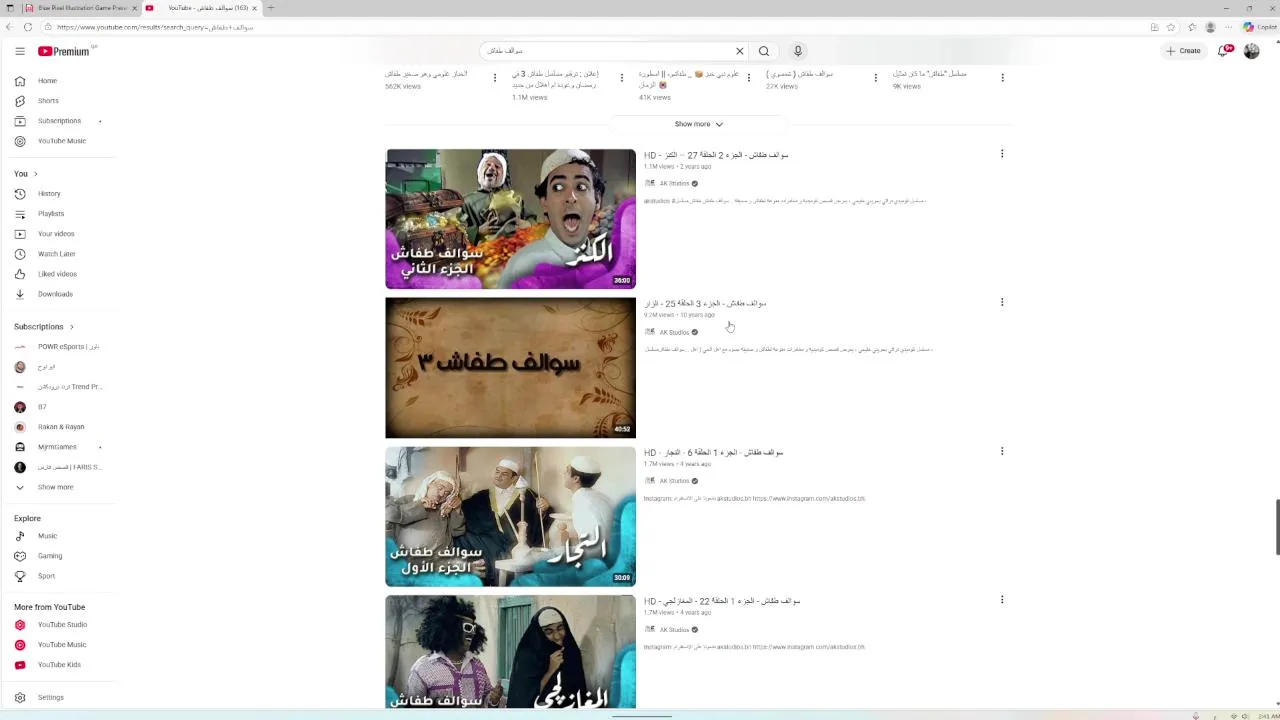Open Downloads page
Viewport: 1280px width, 720px height.
[55, 294]
